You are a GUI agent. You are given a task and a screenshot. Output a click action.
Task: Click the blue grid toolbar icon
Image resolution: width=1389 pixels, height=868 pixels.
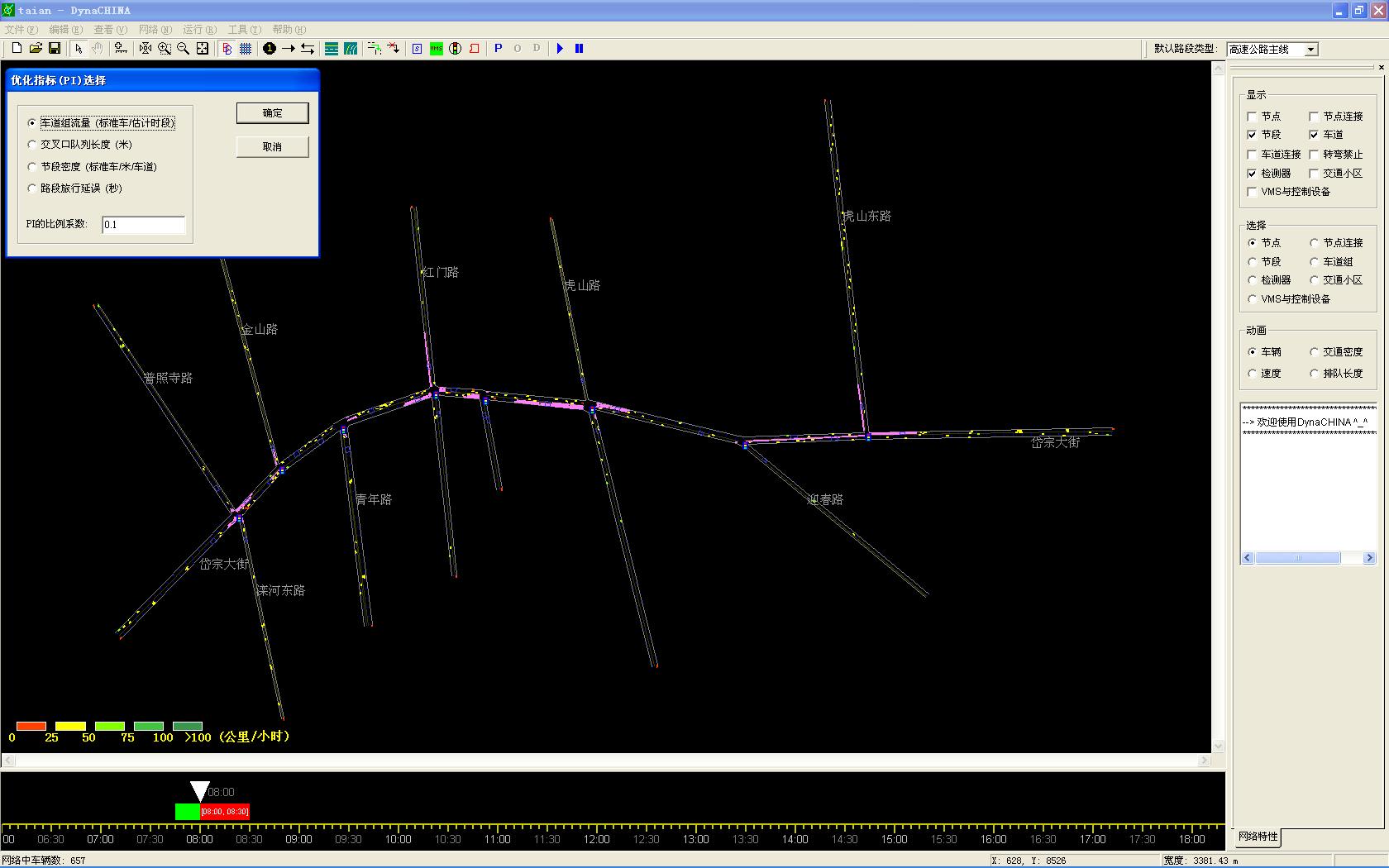[246, 49]
